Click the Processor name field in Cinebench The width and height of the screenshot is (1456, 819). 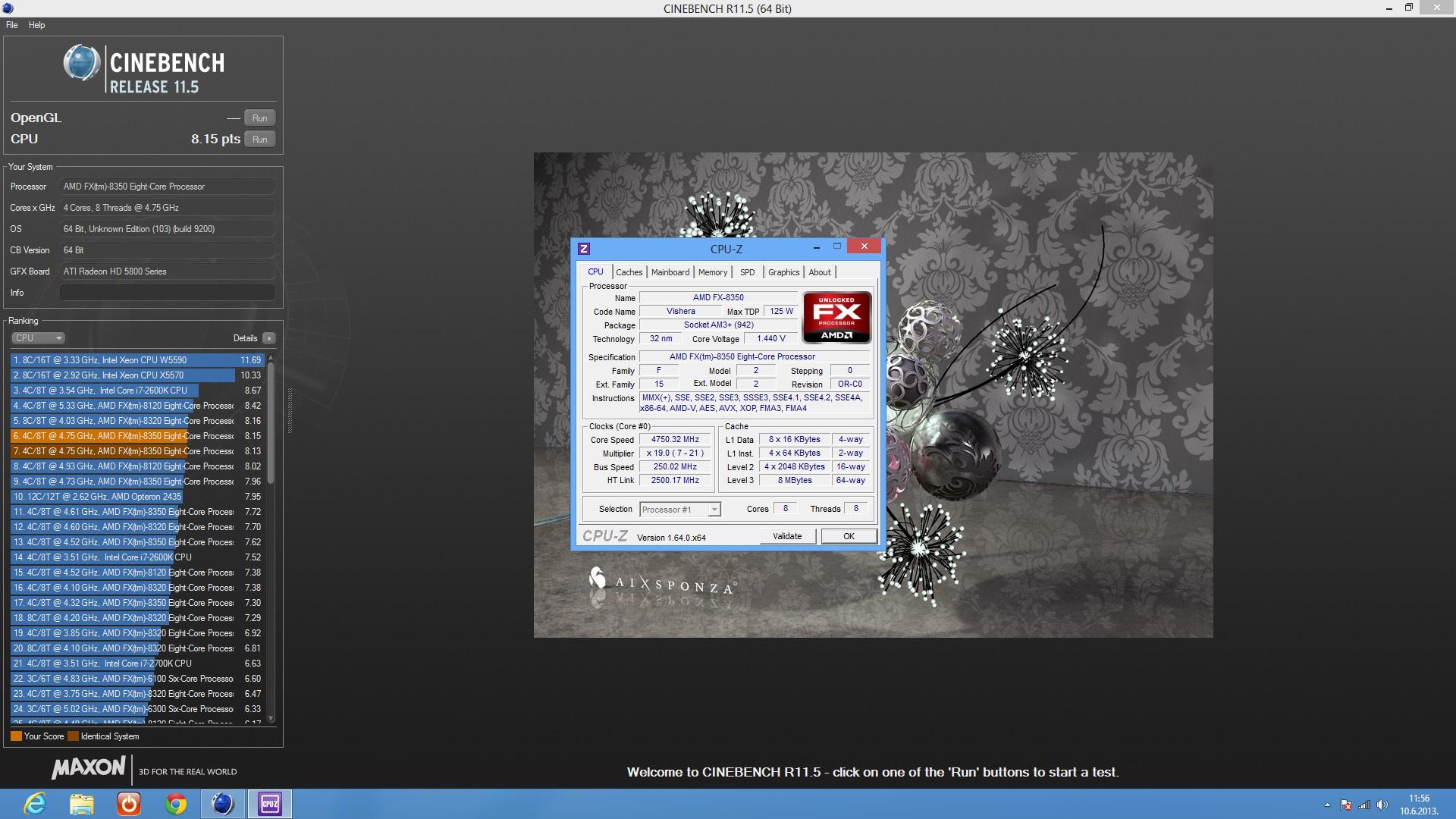point(167,187)
